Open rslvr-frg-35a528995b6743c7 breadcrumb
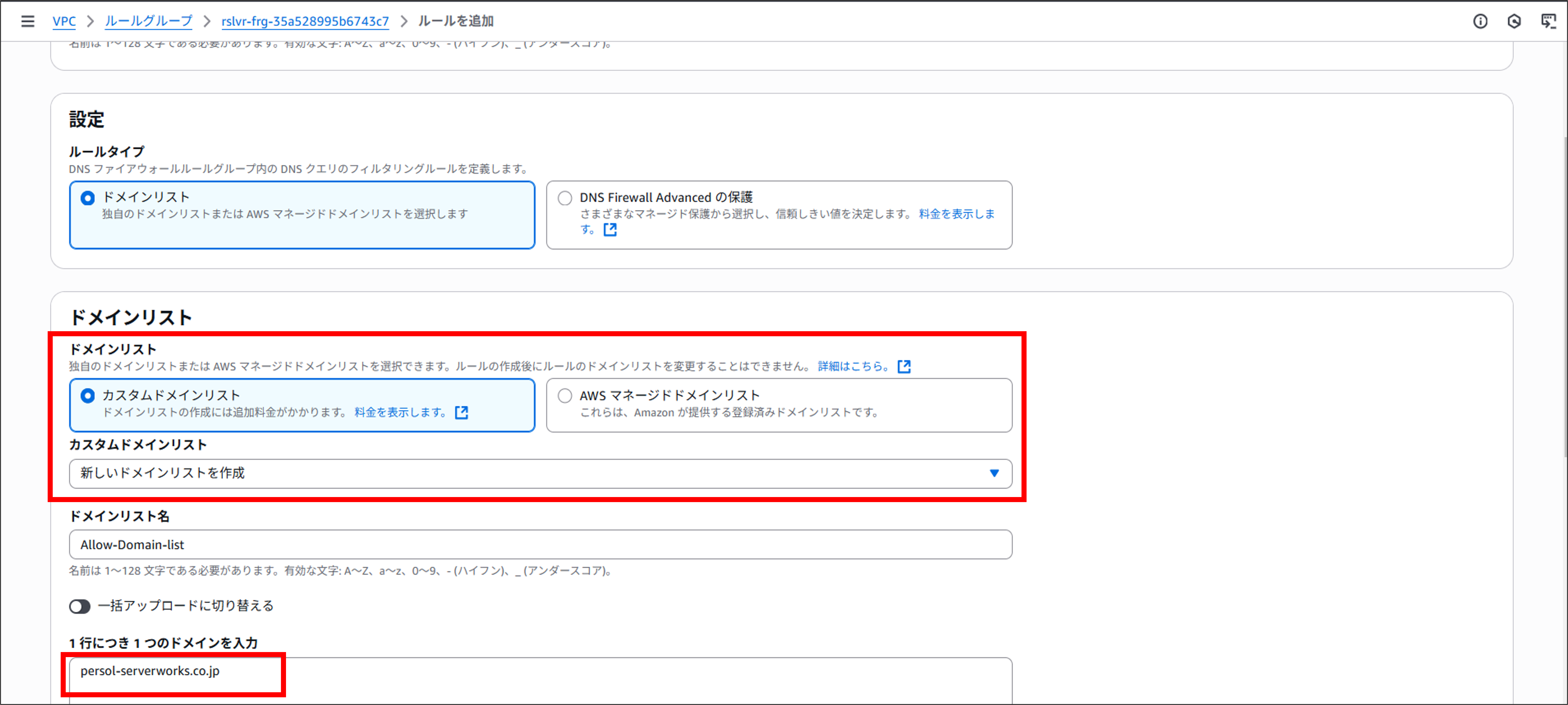 305,21
